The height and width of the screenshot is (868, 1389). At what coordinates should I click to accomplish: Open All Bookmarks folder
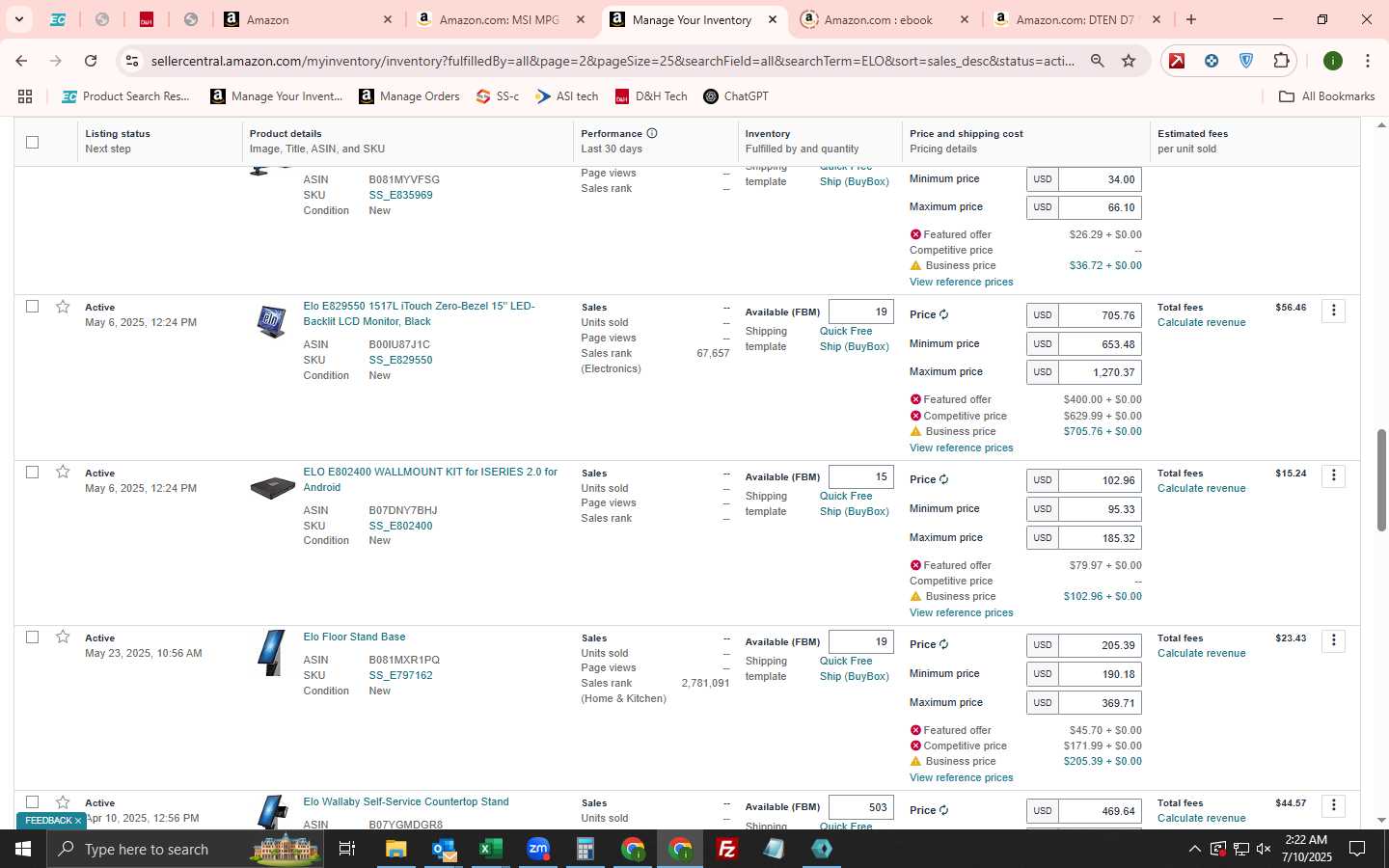(1326, 96)
